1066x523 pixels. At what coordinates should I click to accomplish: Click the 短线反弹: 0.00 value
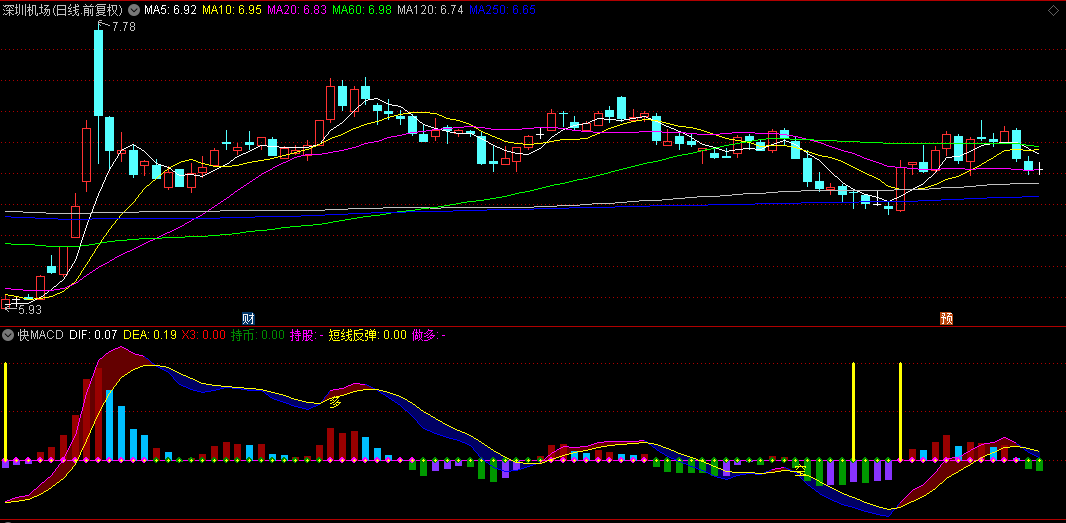(x=368, y=335)
